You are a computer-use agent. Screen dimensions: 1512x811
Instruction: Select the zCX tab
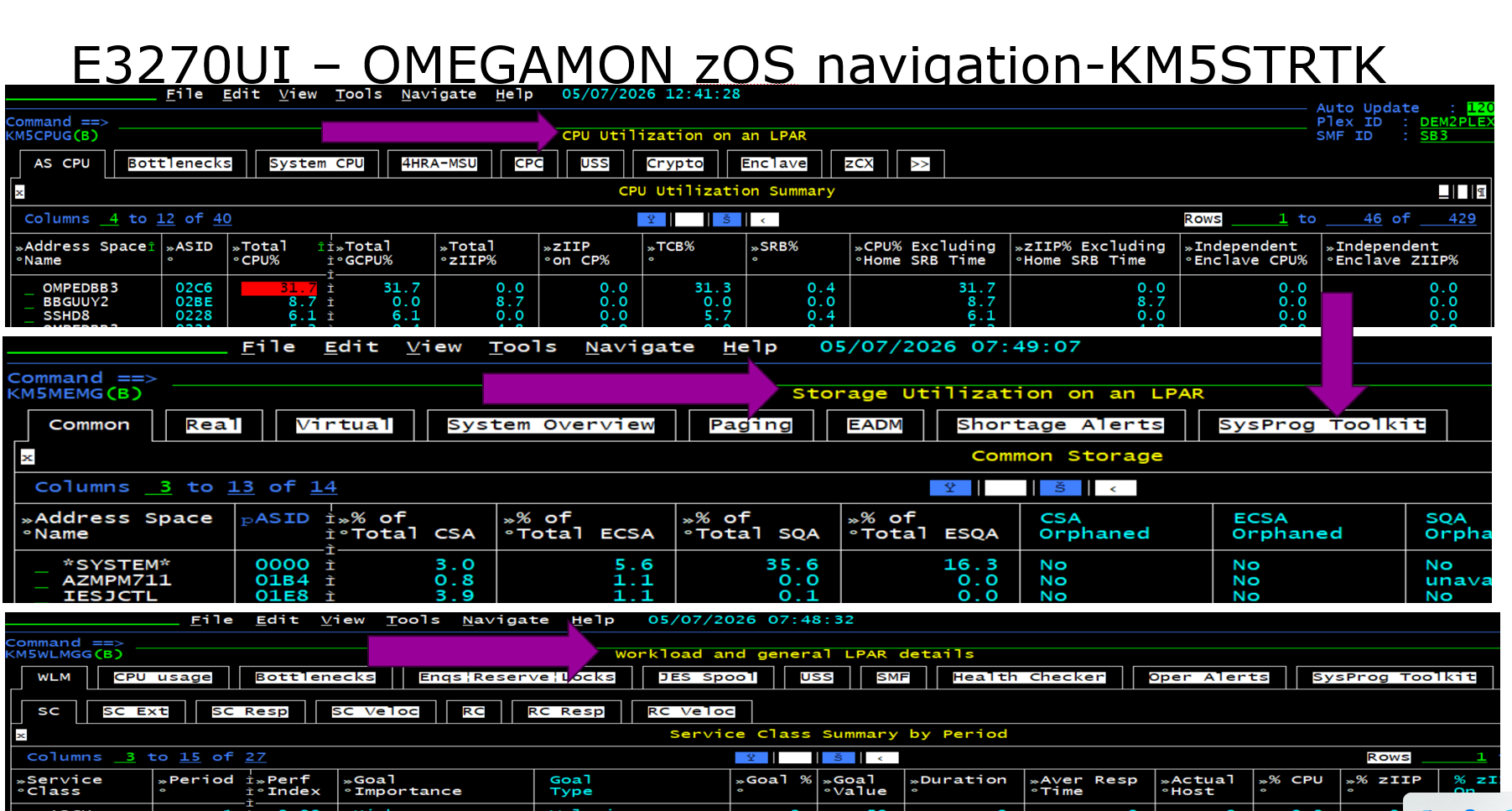click(x=859, y=164)
